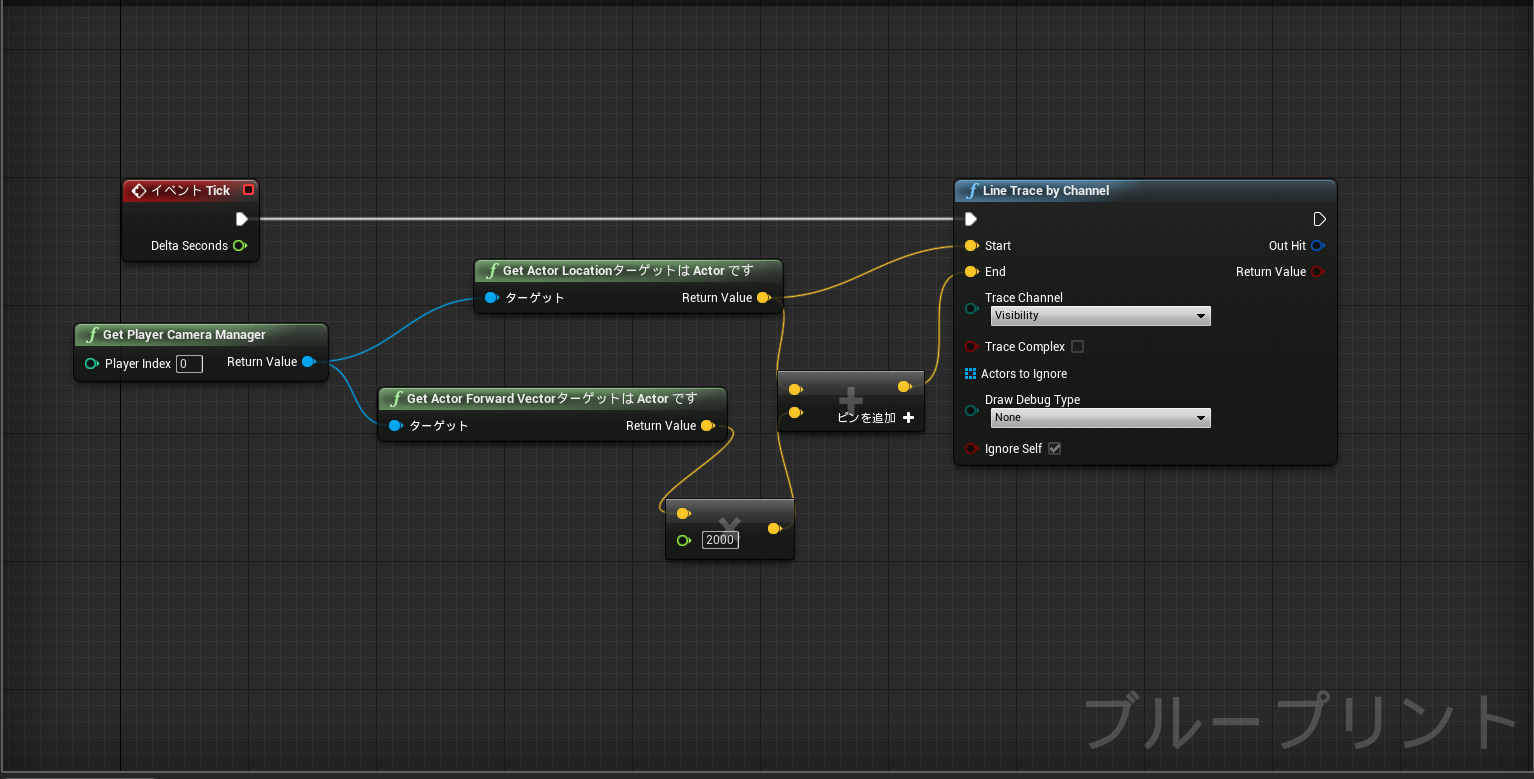The width and height of the screenshot is (1534, 779).
Task: Select the Get Actor Location node title
Action: [x=628, y=271]
